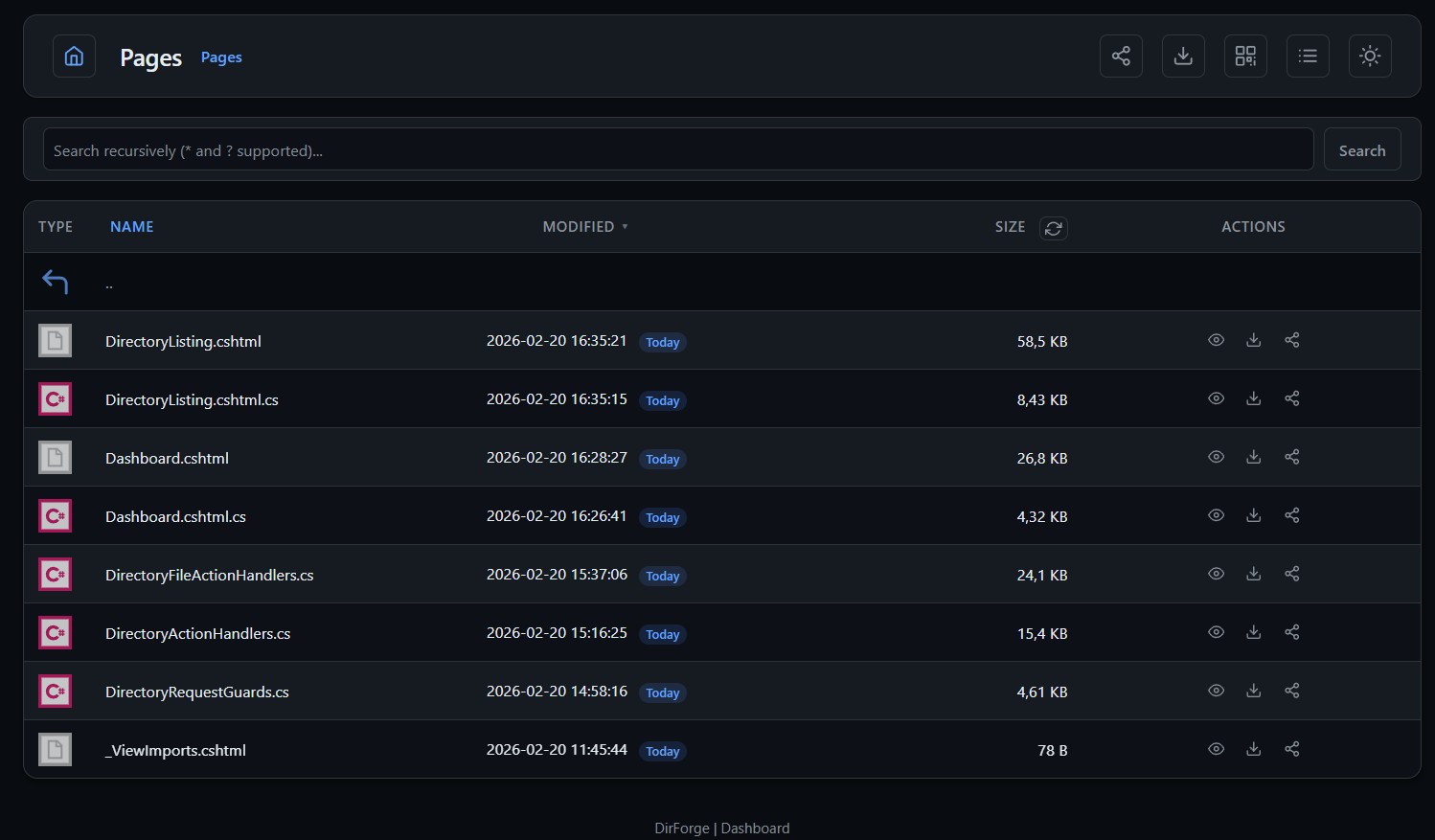1435x840 pixels.
Task: Switch to list view with the header icon
Action: coord(1308,56)
